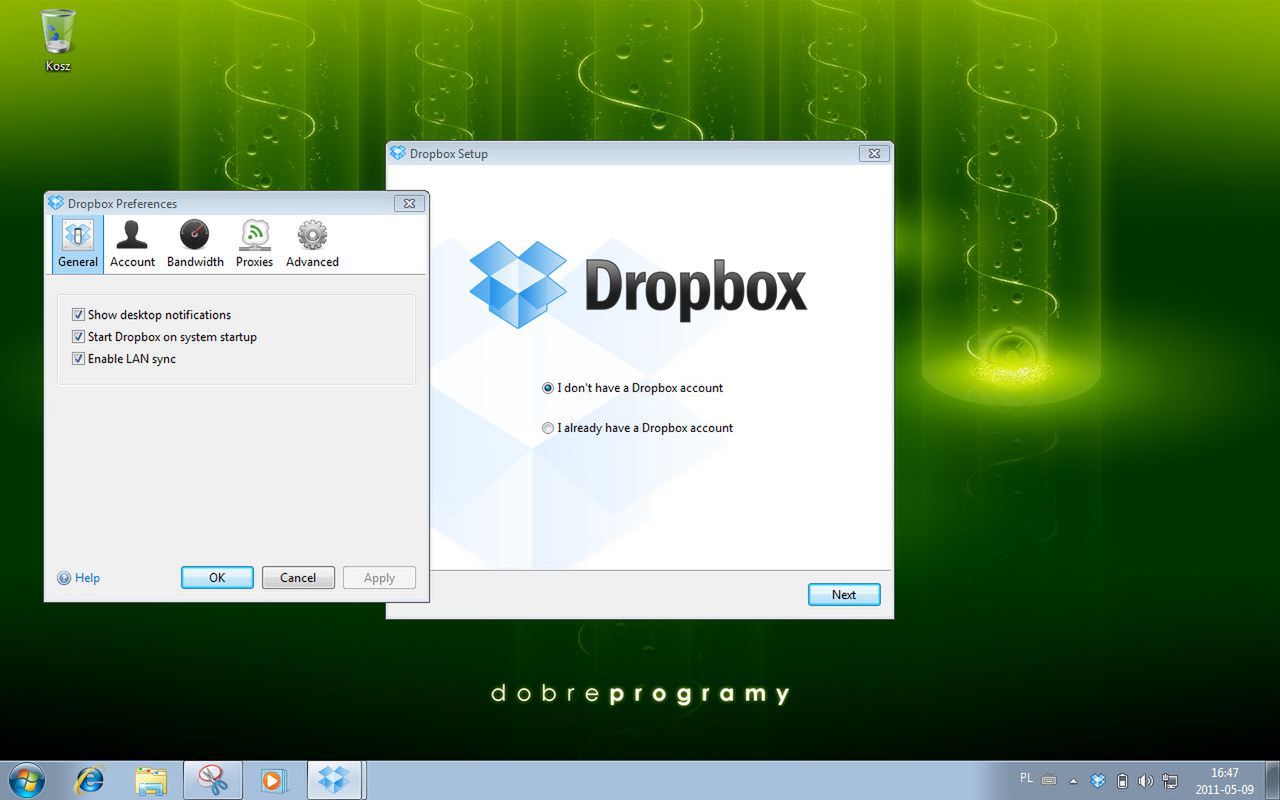Click the Dropbox icon in the system tray
This screenshot has width=1280, height=800.
click(1097, 780)
